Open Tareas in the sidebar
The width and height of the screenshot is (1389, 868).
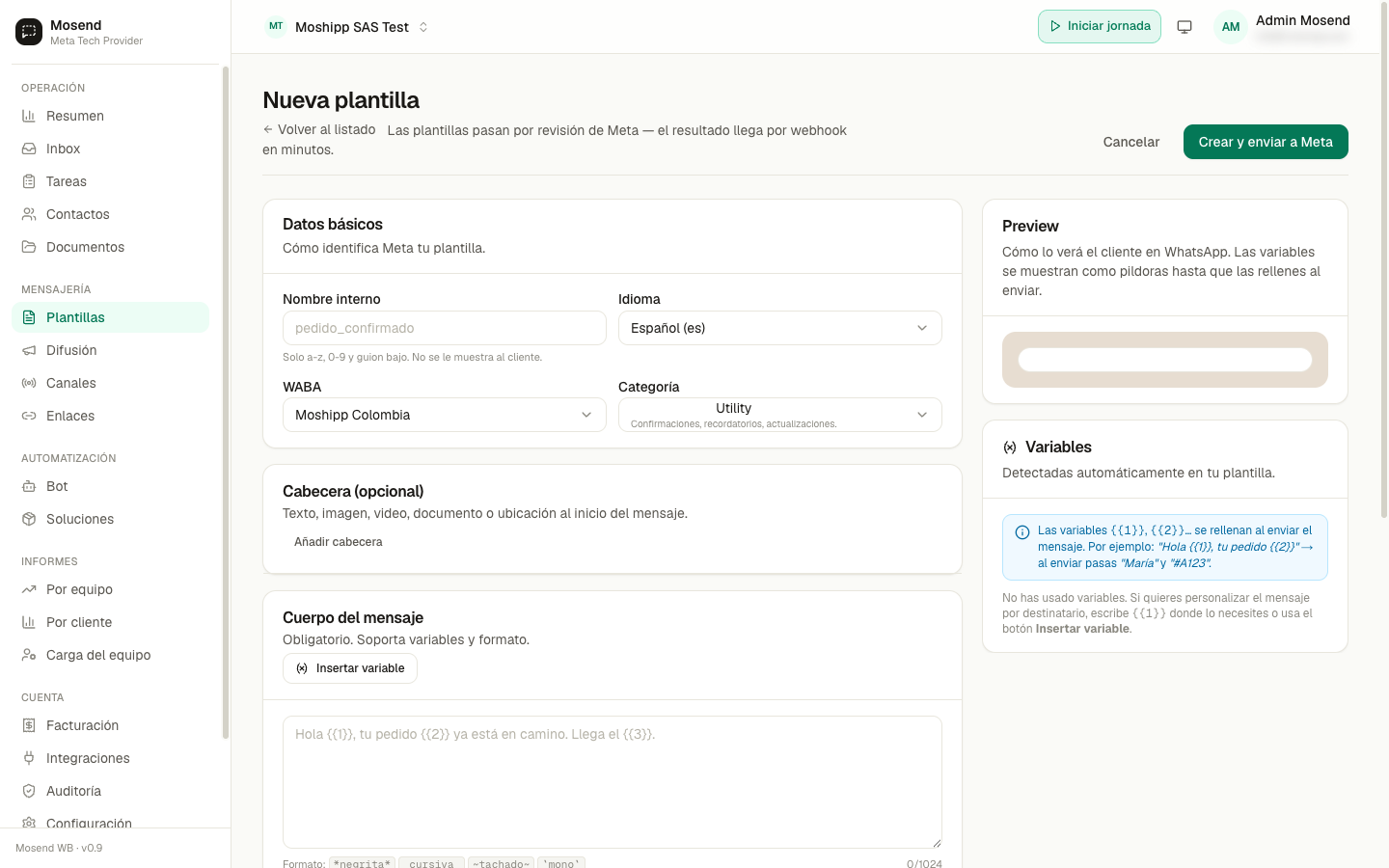coord(110,181)
